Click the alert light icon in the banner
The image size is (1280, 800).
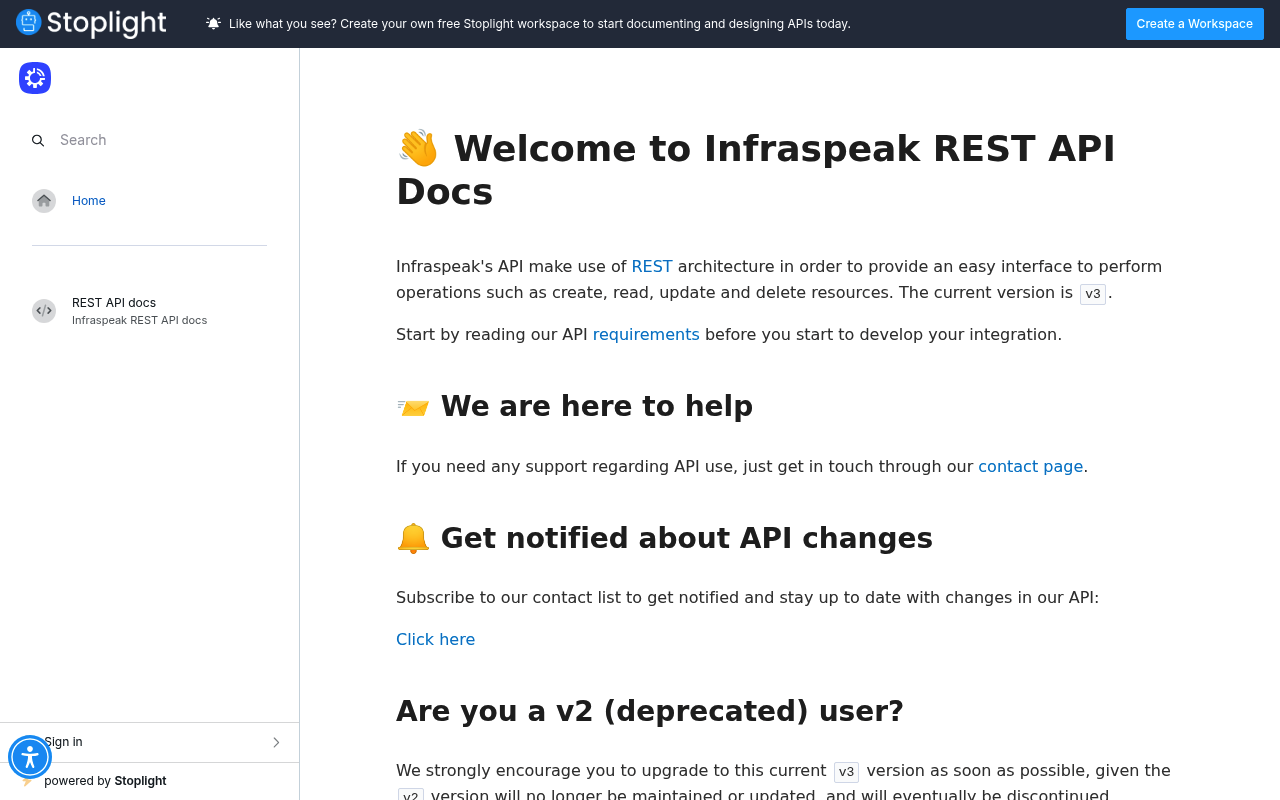[x=213, y=23]
